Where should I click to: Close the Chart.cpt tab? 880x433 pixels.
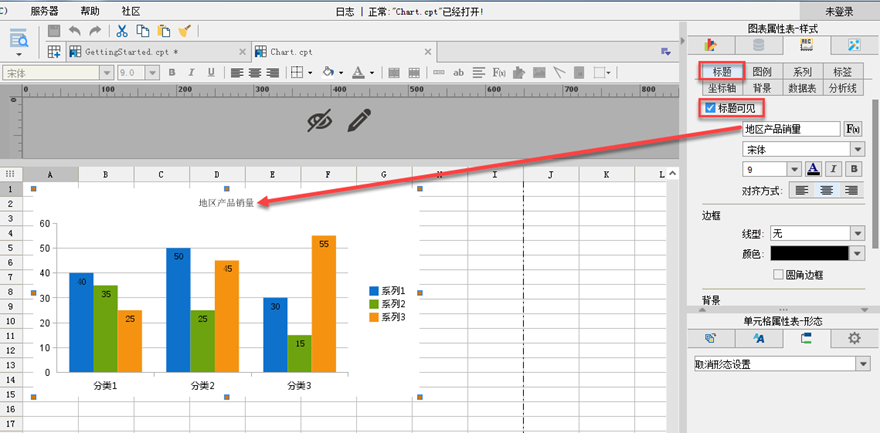pos(428,52)
